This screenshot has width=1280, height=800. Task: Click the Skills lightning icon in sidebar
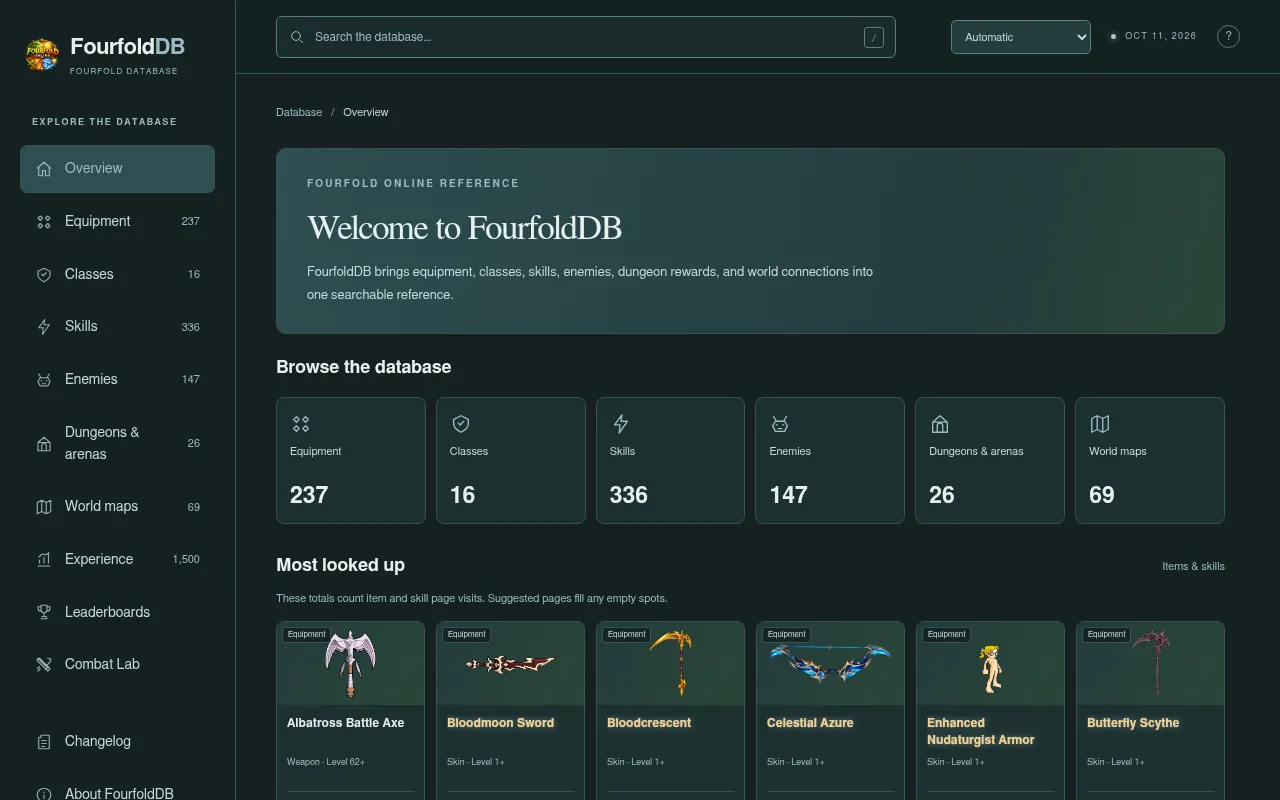(44, 327)
